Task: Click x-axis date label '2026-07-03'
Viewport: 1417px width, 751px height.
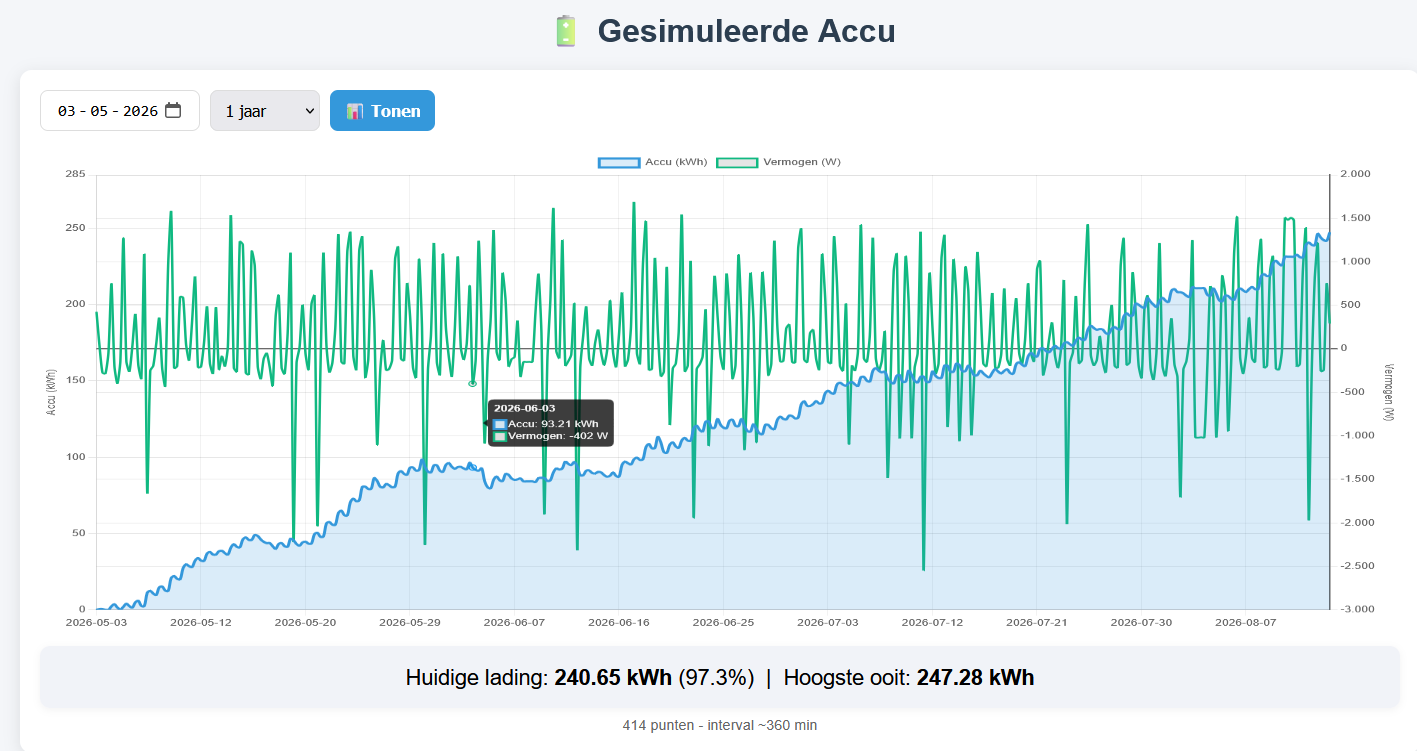Action: tap(828, 622)
